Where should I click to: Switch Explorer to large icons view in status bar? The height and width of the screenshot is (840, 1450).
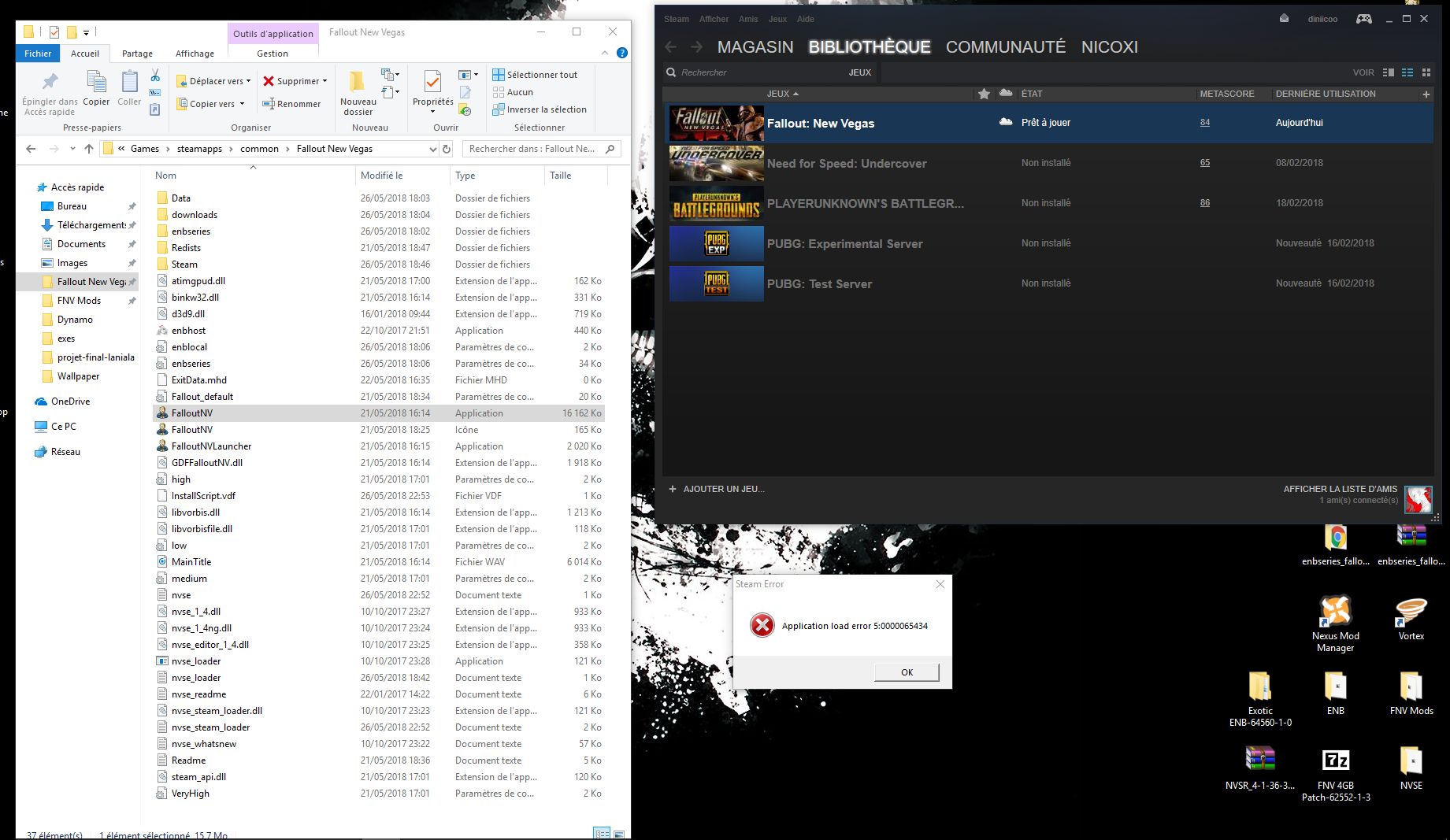(x=619, y=834)
